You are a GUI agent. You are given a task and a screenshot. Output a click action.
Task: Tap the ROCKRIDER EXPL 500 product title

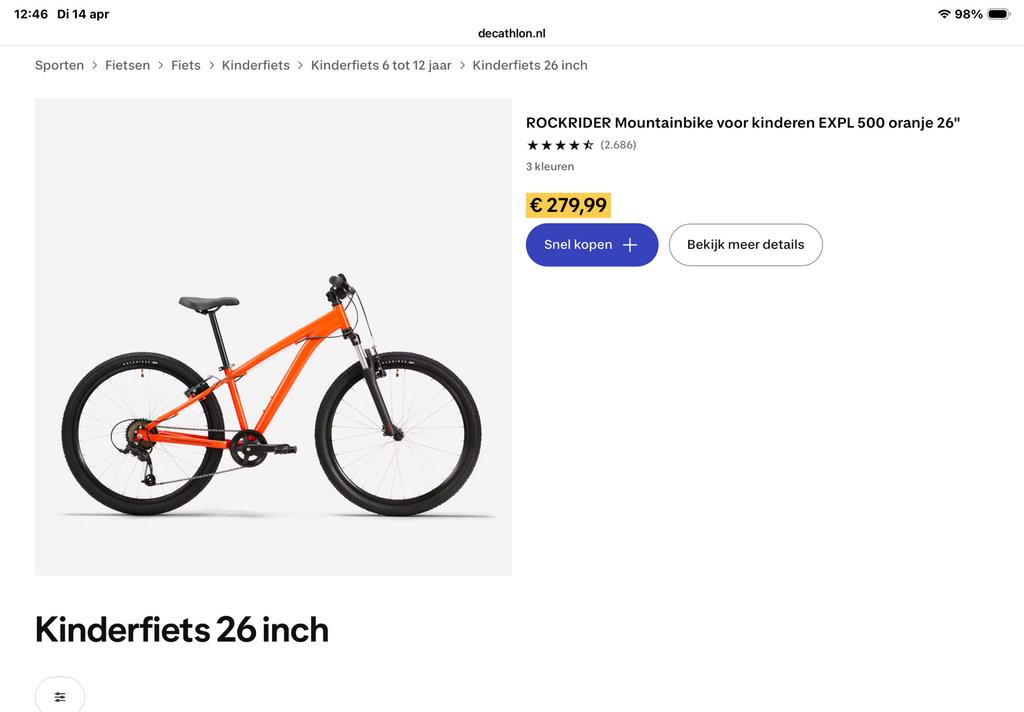tap(743, 122)
